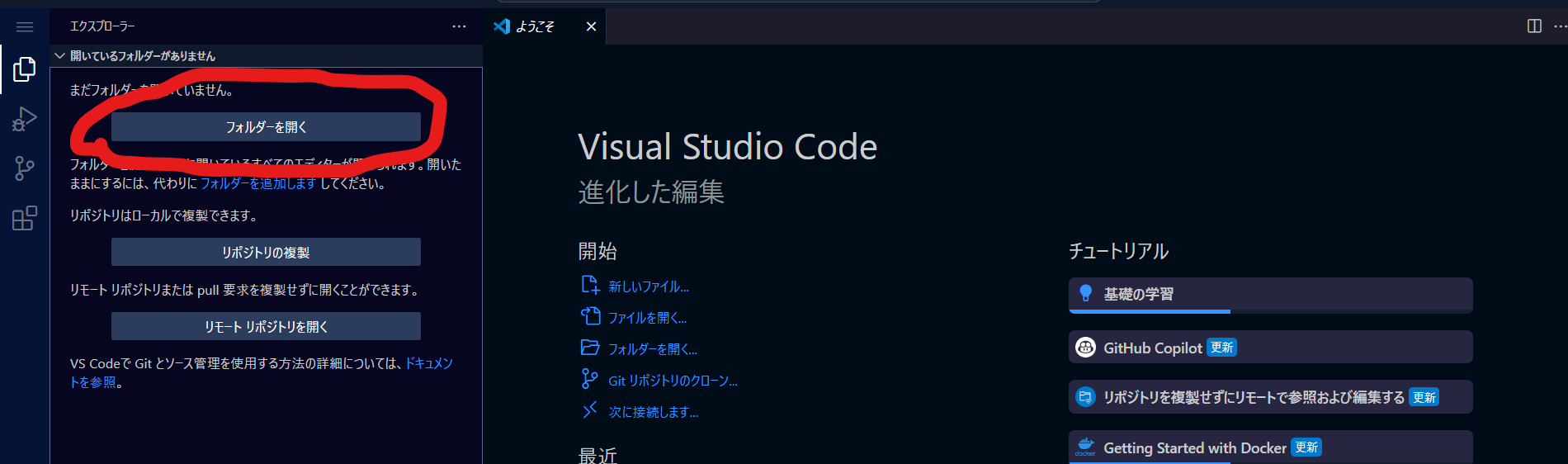Close the ようこそ tab
The width and height of the screenshot is (1568, 464).
(x=591, y=26)
